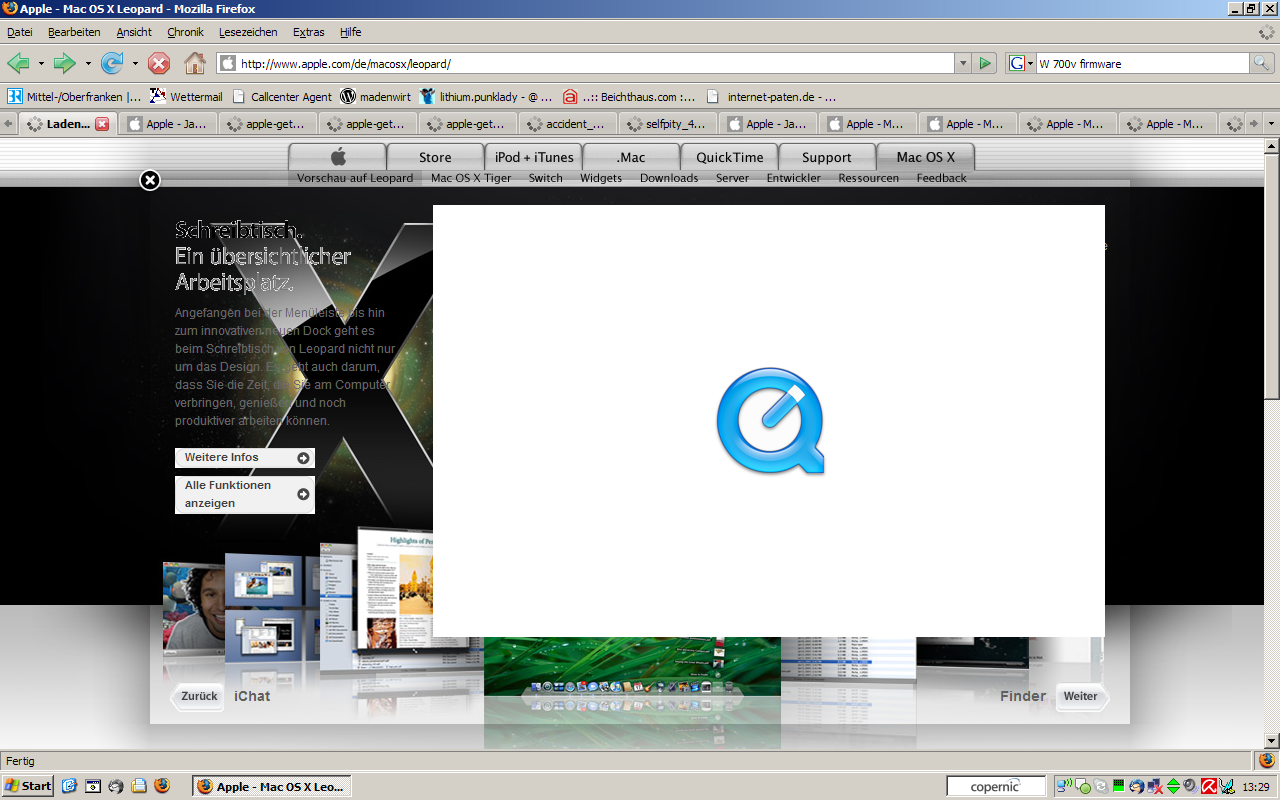Screen dimensions: 1280x800
Task: Open the madenwirt WordPress bookmark
Action: pyautogui.click(x=376, y=97)
